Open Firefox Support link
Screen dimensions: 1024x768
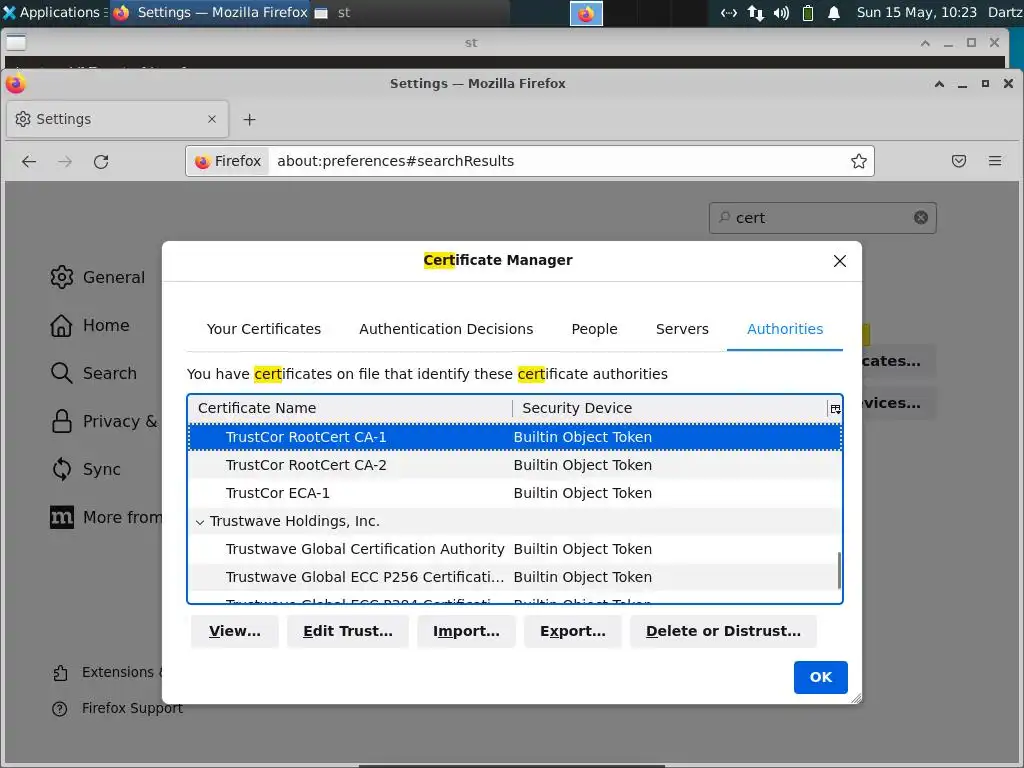[x=118, y=708]
